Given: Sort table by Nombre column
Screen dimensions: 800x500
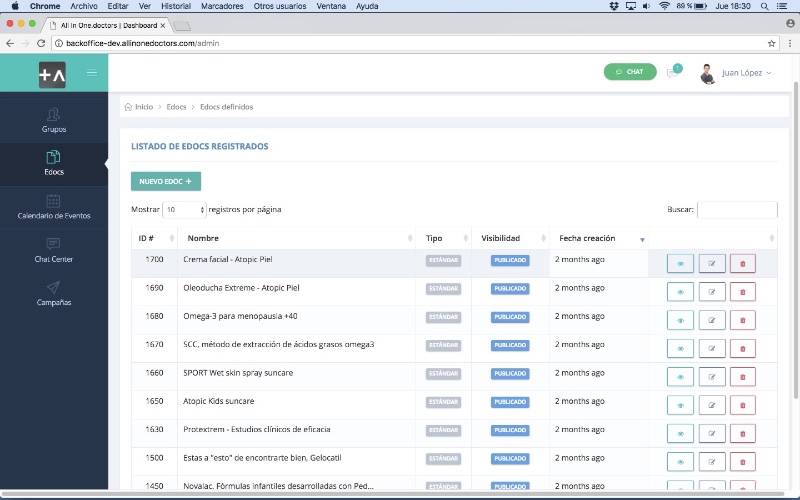Looking at the screenshot, I should pyautogui.click(x=296, y=238).
